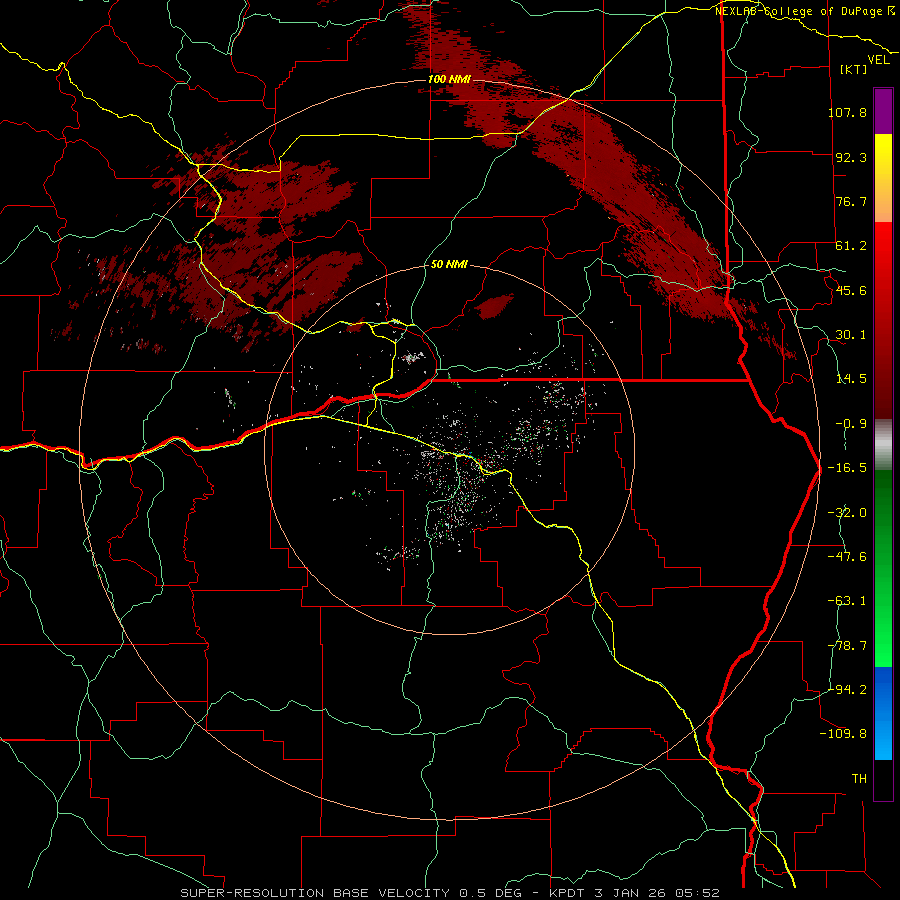Click the 100 NMI range ring label
This screenshot has height=900, width=900.
(x=449, y=79)
